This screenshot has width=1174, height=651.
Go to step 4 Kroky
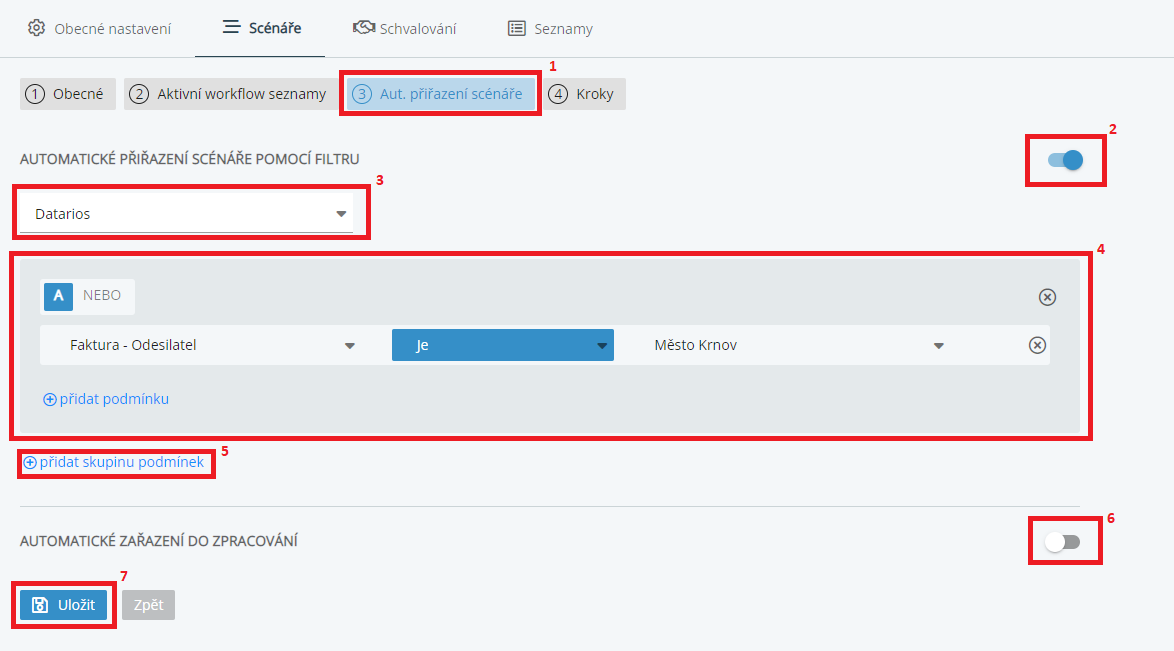(584, 94)
